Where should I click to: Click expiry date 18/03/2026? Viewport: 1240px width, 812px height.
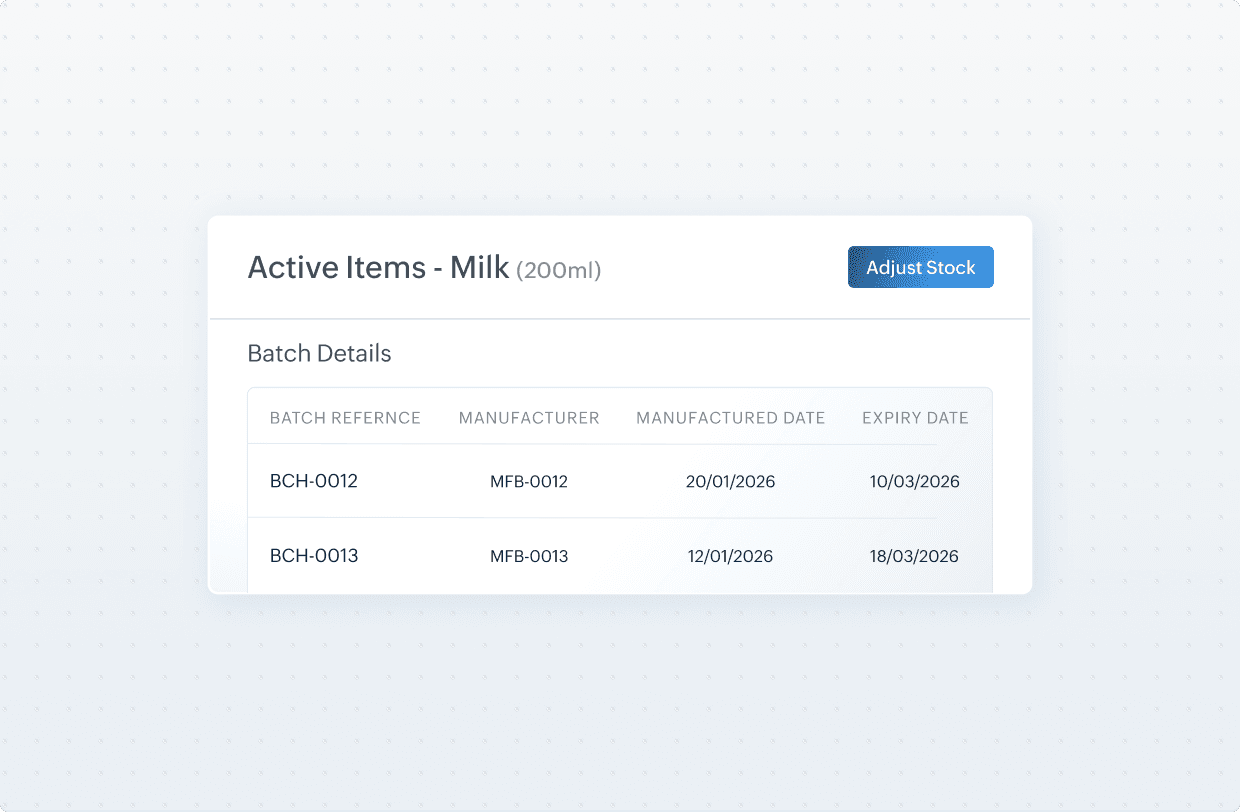click(914, 557)
